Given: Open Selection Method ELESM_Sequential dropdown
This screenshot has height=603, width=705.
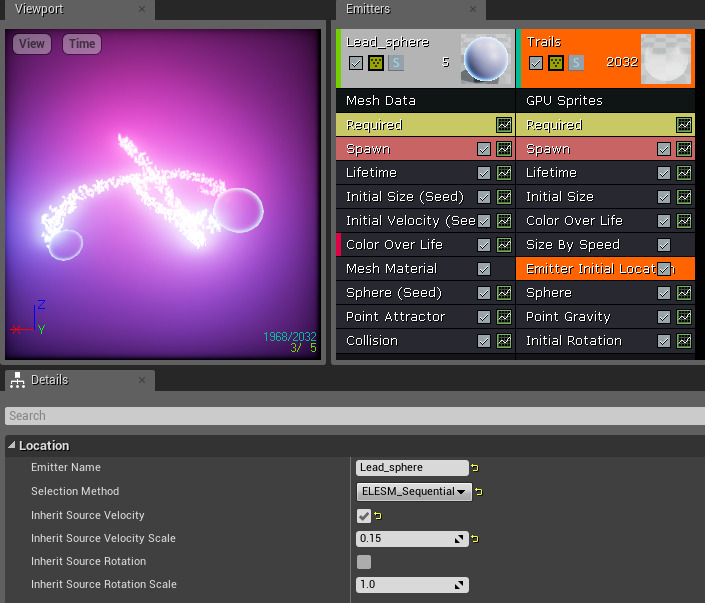Looking at the screenshot, I should [414, 491].
